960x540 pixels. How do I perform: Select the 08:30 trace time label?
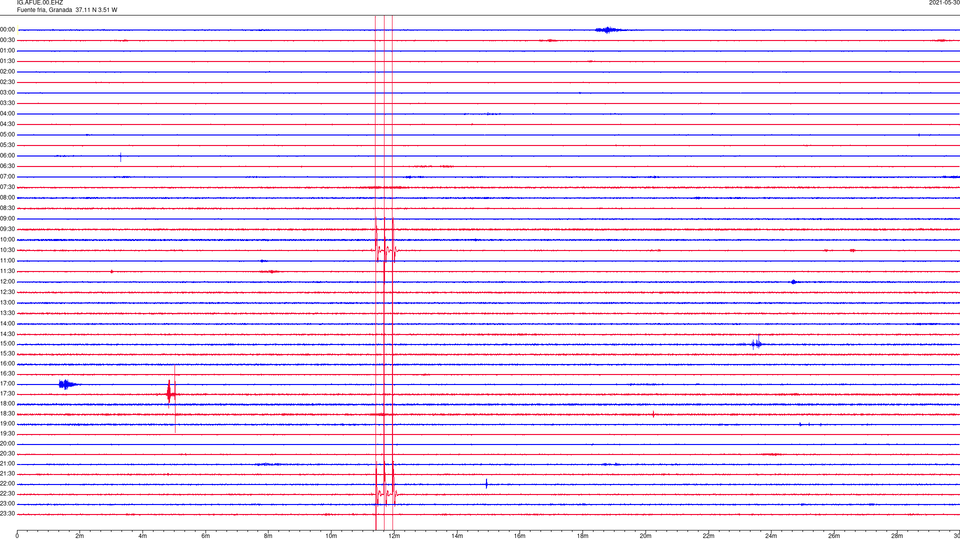point(7,208)
